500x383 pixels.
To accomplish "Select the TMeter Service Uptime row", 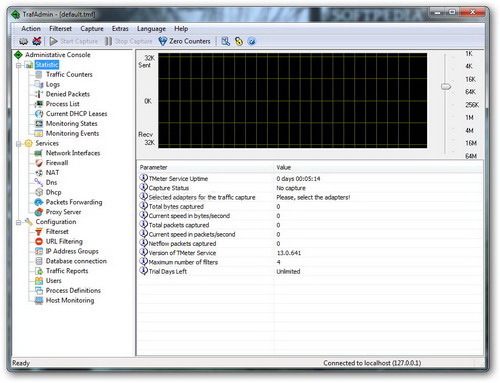I will click(310, 179).
